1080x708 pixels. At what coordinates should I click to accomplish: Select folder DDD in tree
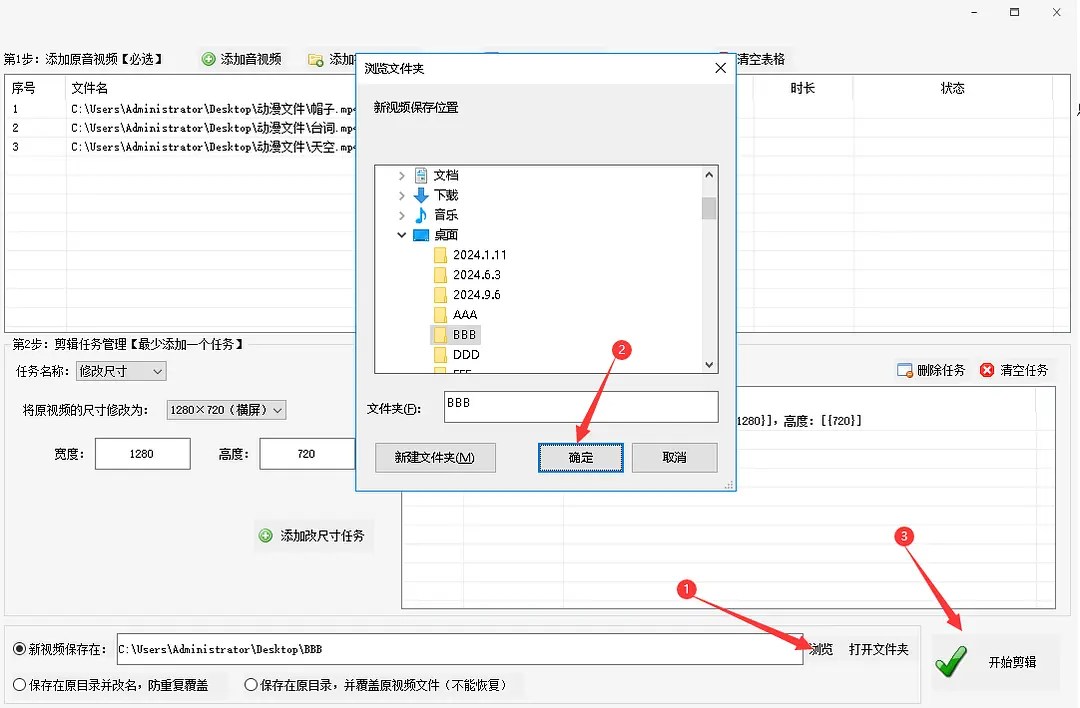point(466,355)
